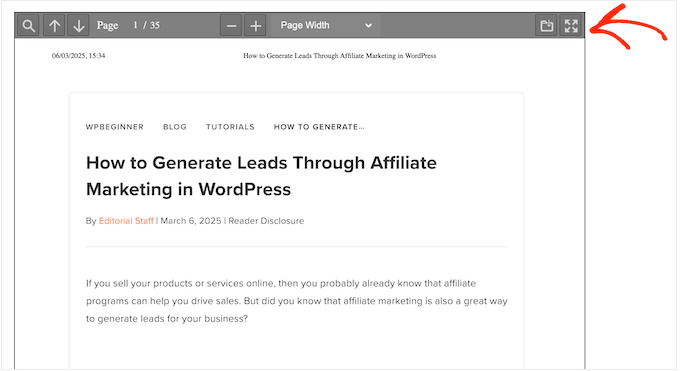The image size is (680, 371).
Task: Click the TUTORIALS breadcrumb
Action: [x=230, y=127]
